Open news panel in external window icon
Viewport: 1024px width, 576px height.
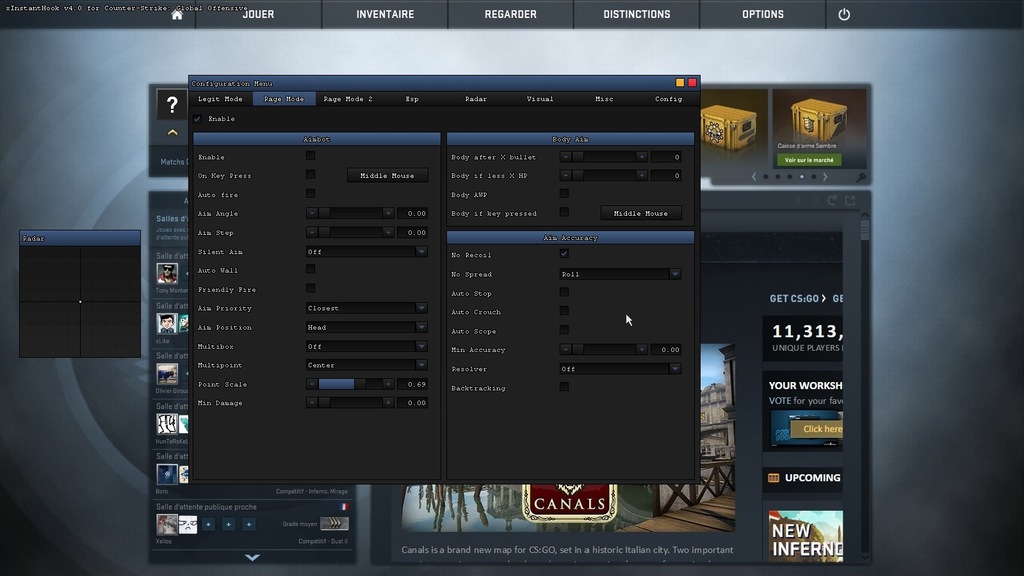850,200
